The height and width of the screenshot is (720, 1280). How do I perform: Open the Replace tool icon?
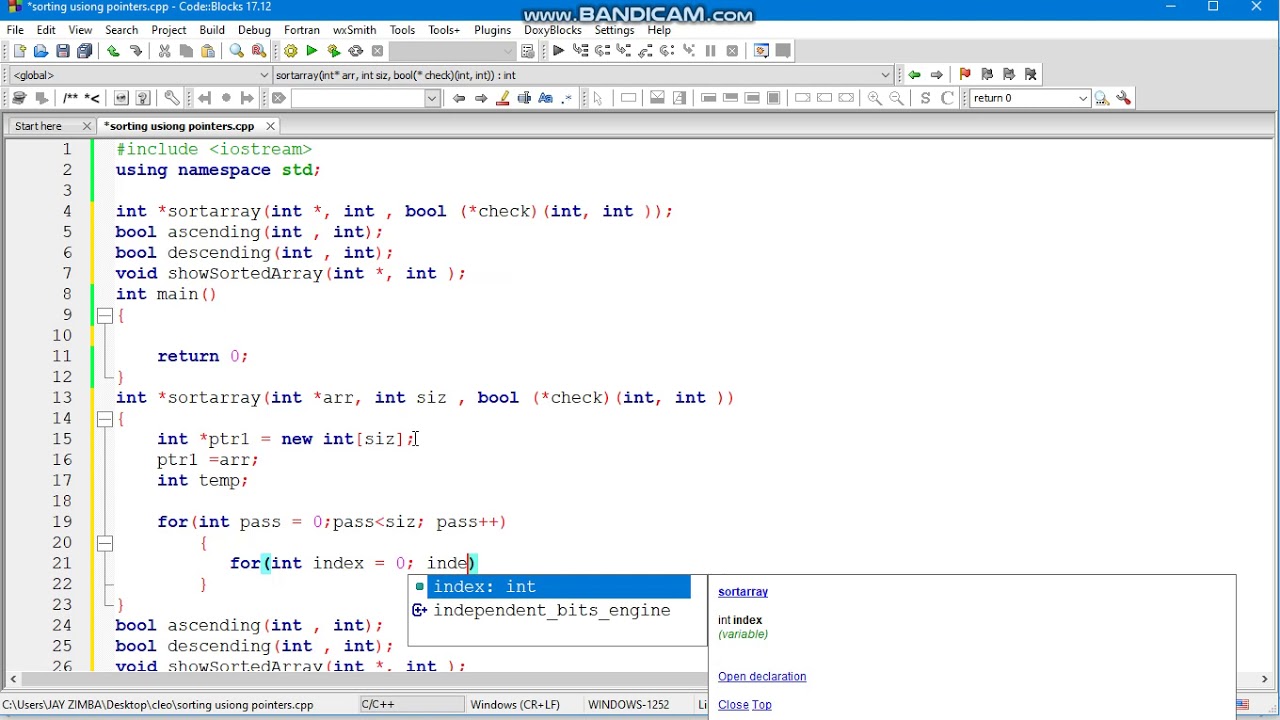[x=259, y=51]
